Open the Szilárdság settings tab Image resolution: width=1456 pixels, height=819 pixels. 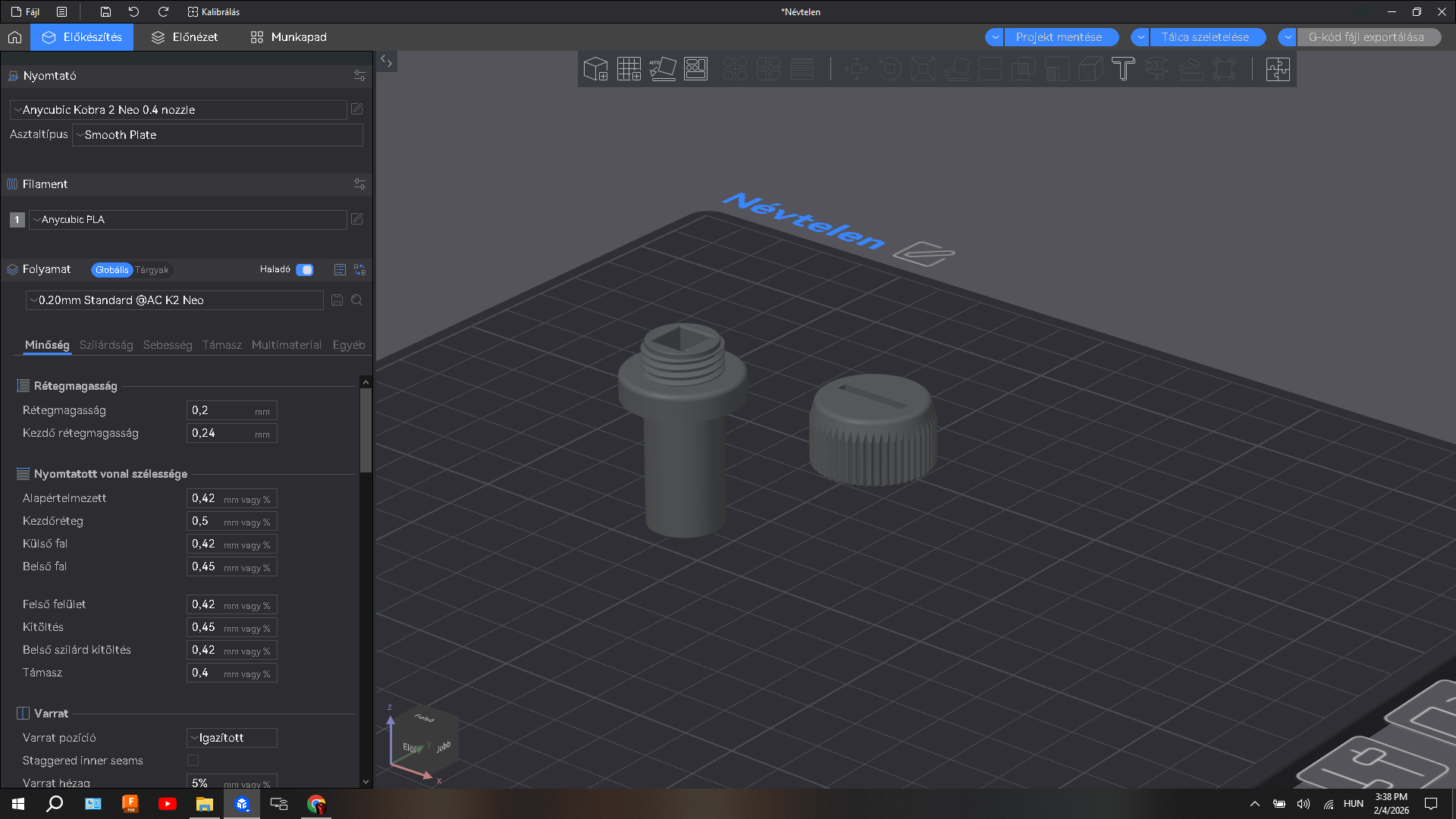point(106,345)
